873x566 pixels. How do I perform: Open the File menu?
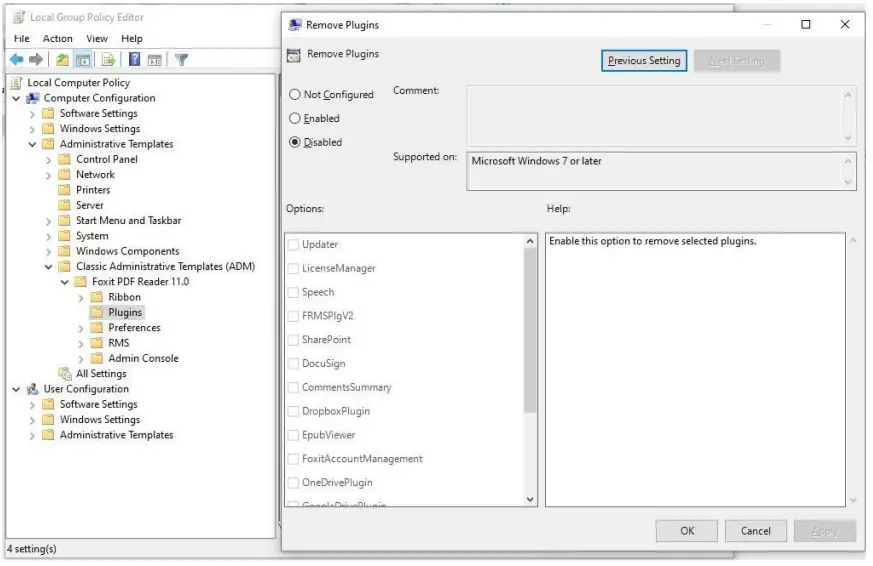(x=22, y=39)
